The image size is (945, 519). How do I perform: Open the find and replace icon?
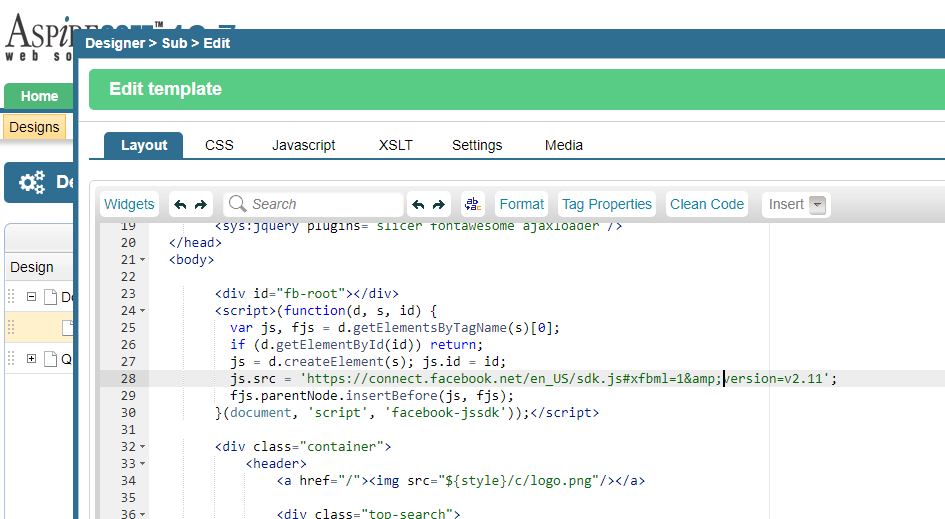[473, 204]
